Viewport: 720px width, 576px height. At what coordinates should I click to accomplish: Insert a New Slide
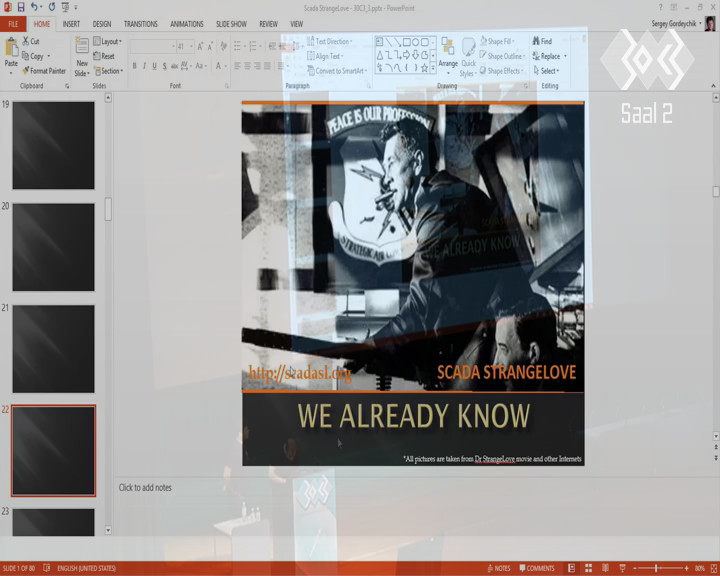click(x=82, y=57)
